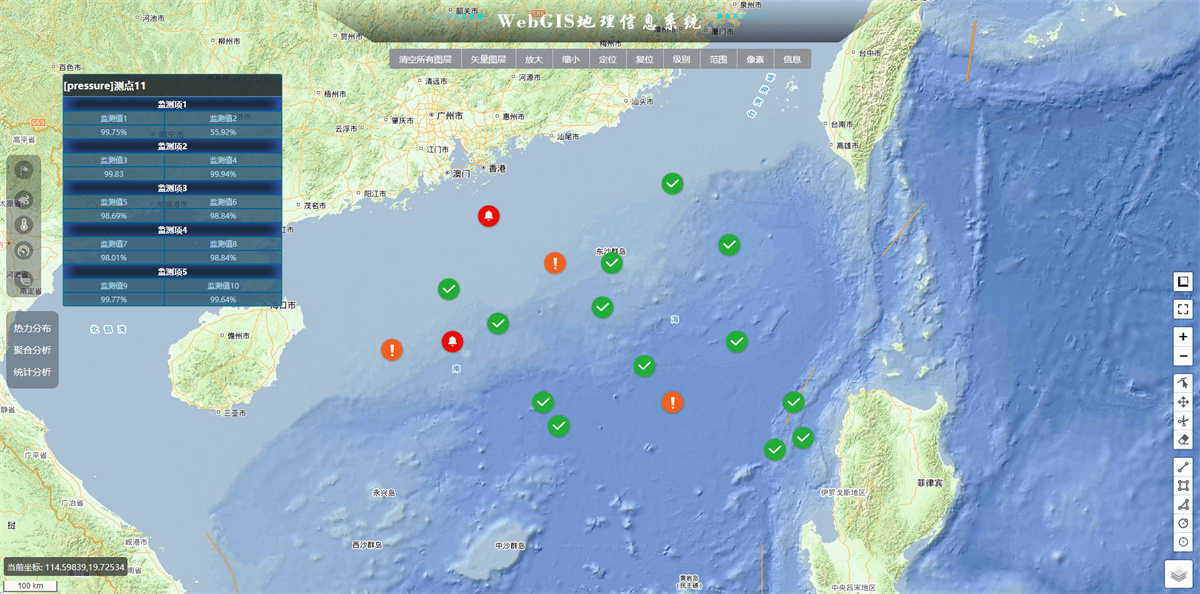Zoom in with the plus button

(1183, 337)
